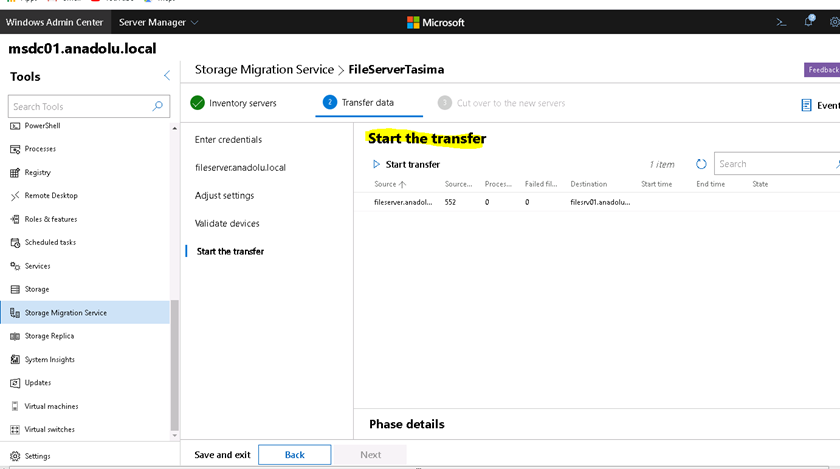Select the Start the transfer step

(230, 251)
